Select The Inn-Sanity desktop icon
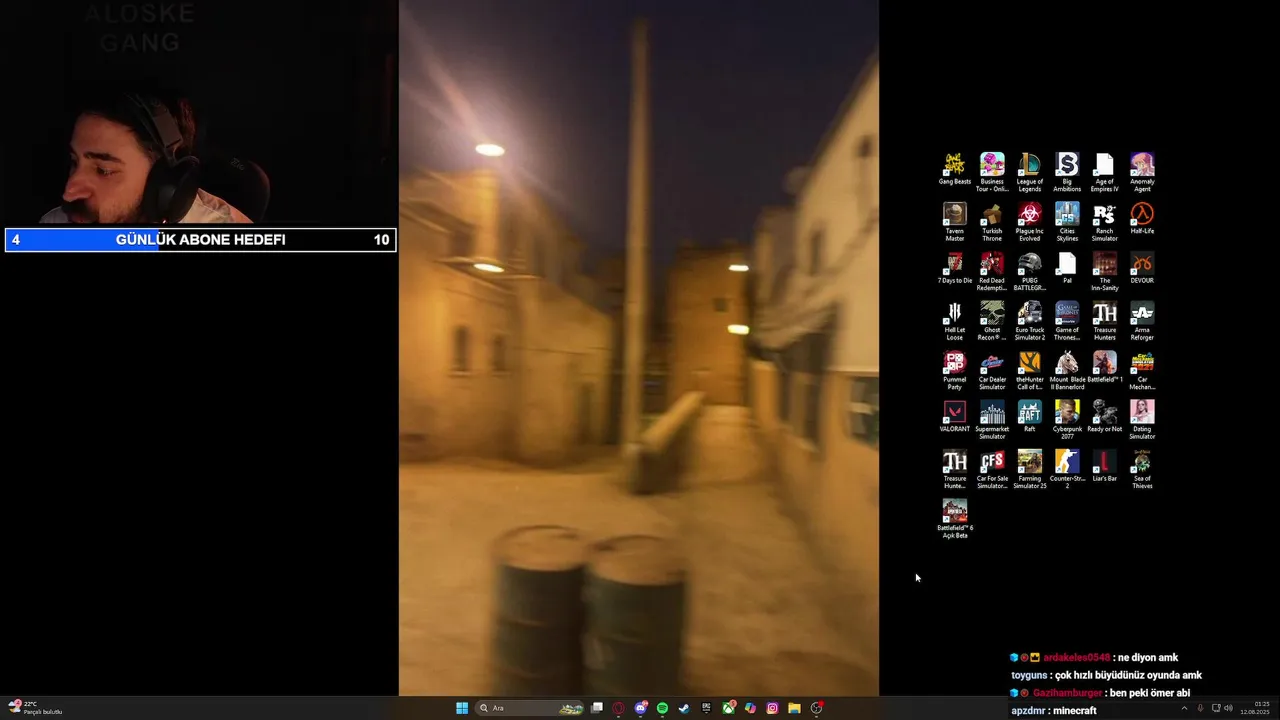Screen dimensions: 1280x720 pos(1104,271)
